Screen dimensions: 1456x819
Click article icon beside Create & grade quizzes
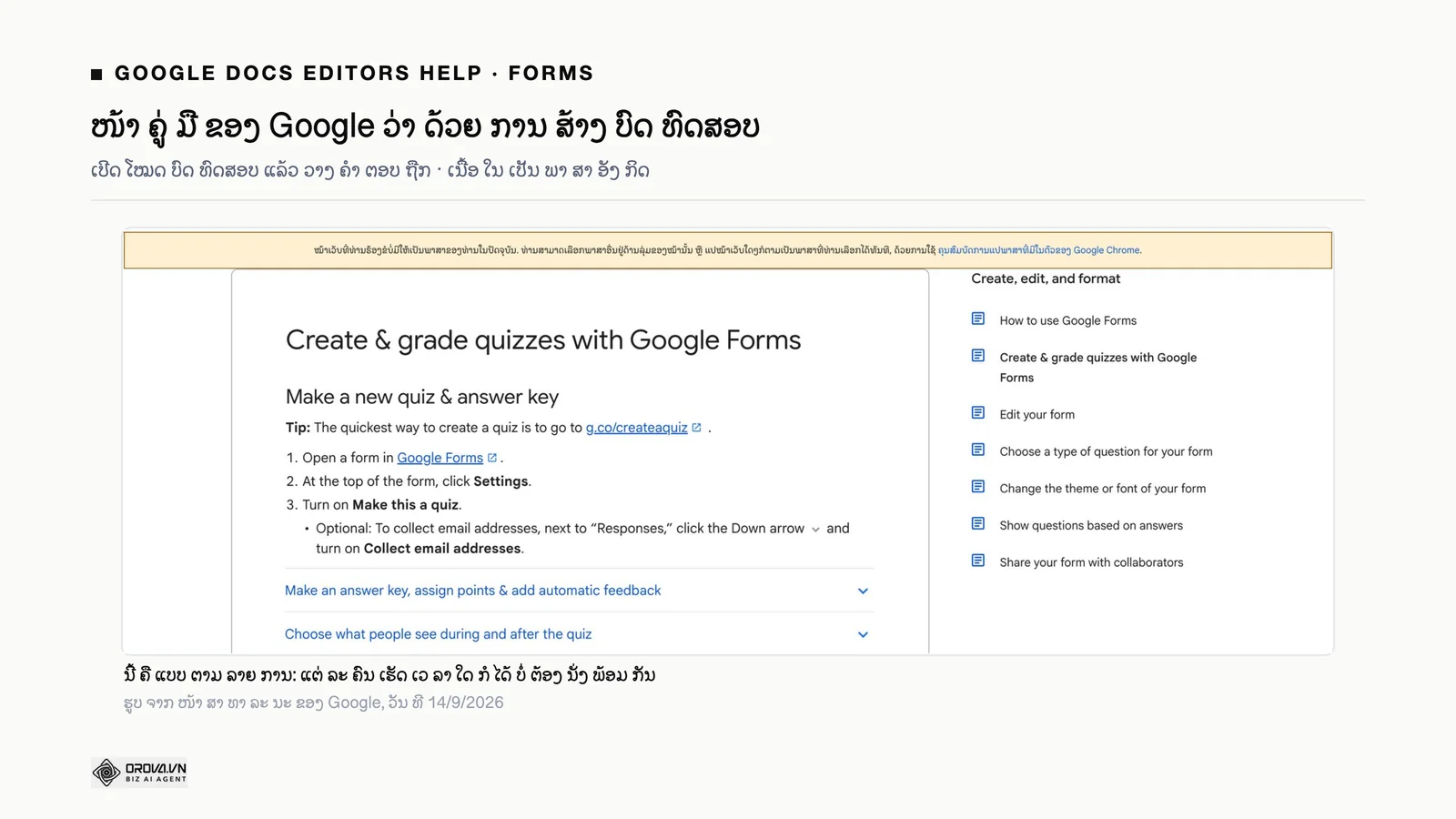(x=978, y=356)
